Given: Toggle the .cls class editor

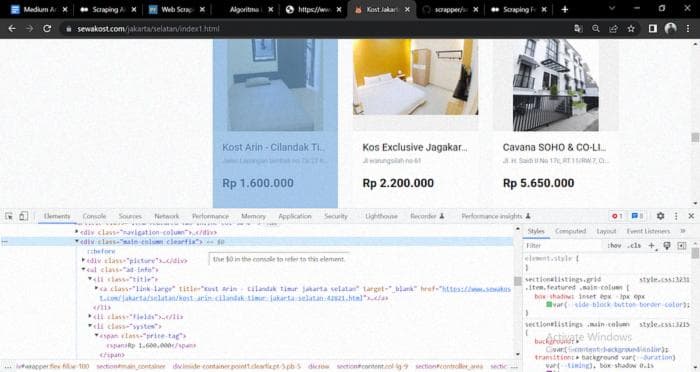Looking at the screenshot, I should 634,246.
